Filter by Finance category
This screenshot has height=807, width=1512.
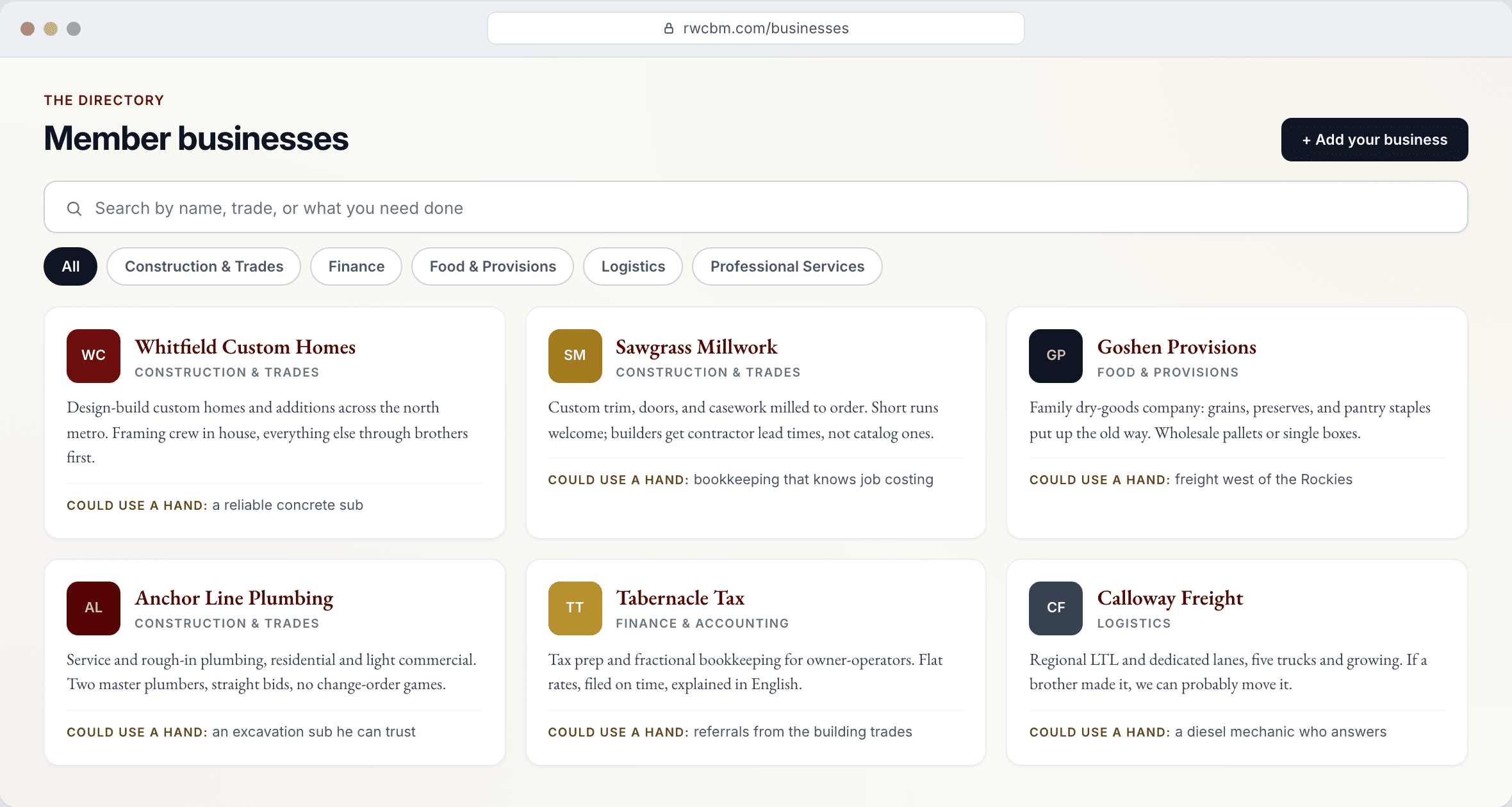point(356,266)
